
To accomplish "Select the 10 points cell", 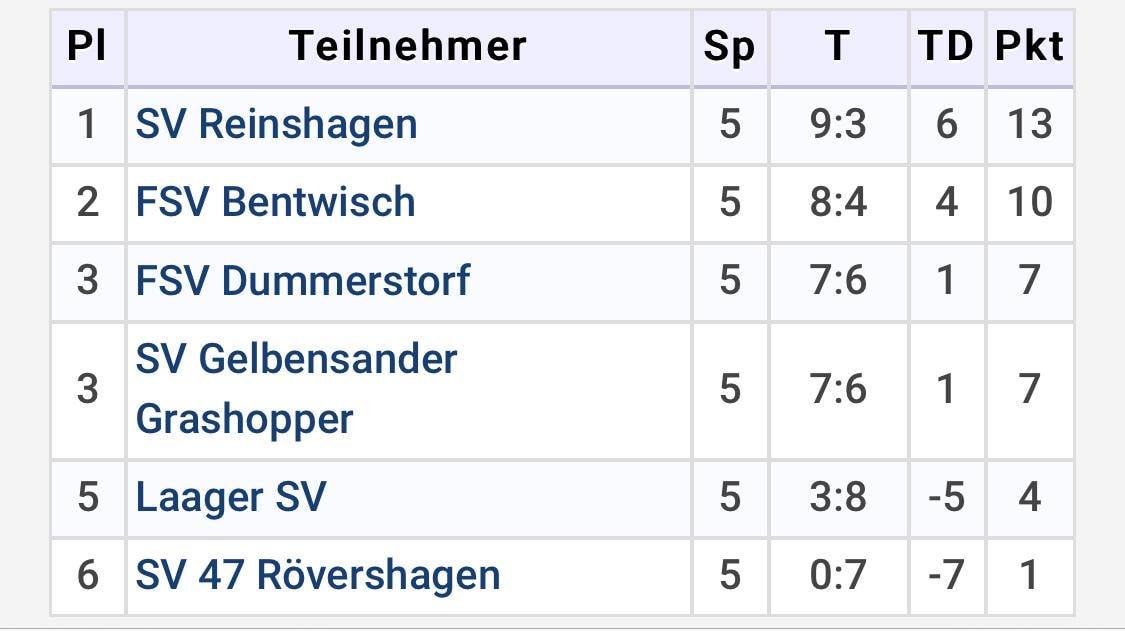I will click(1029, 202).
